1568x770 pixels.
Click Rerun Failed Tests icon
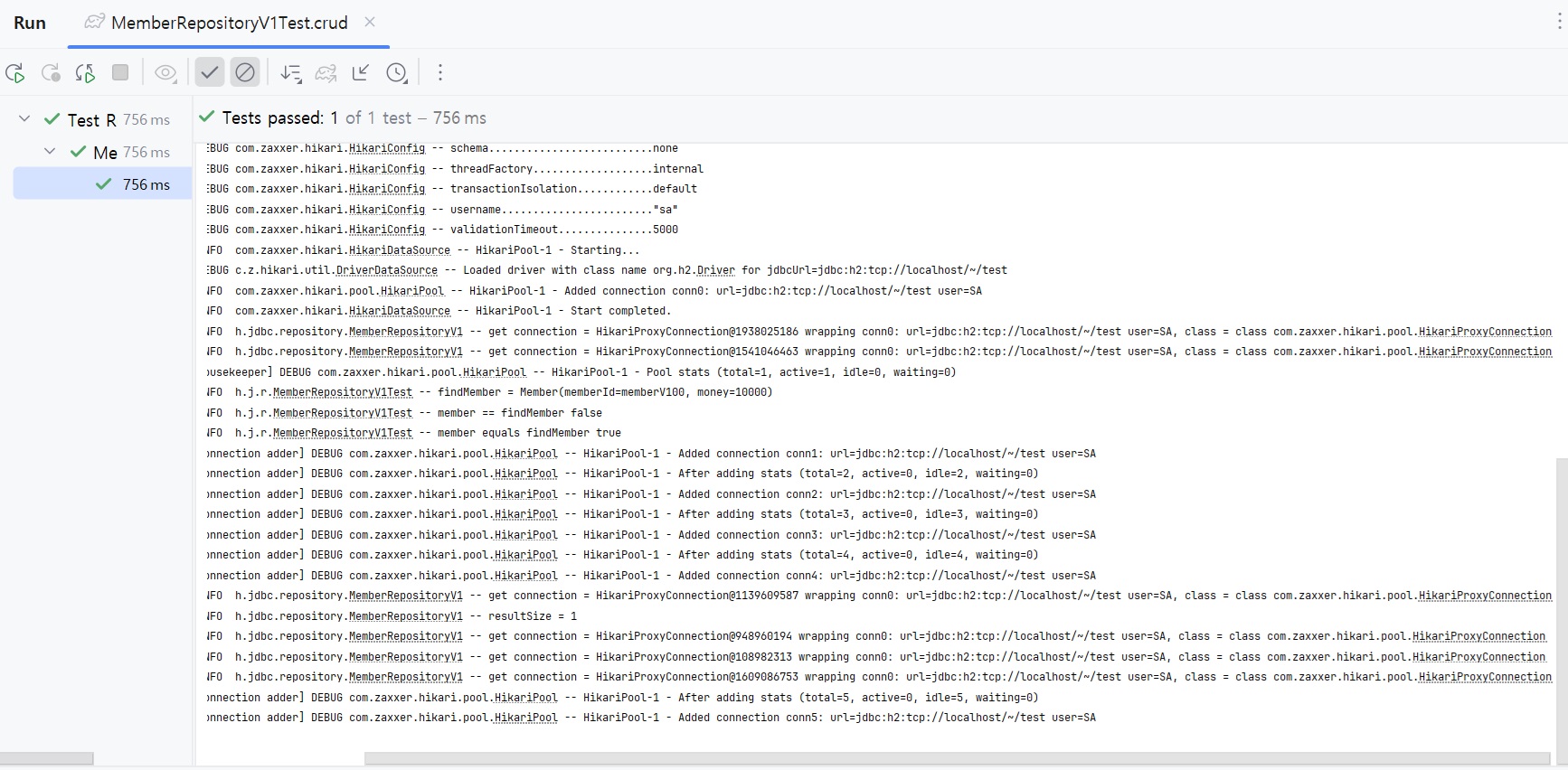click(x=51, y=73)
